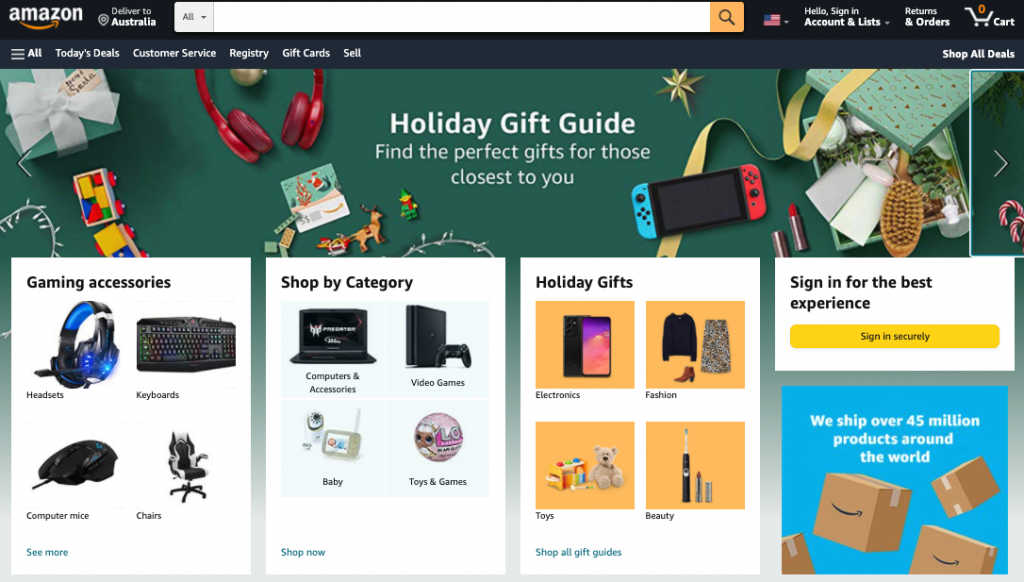Follow the Shop all gift guides link
The image size is (1024, 582).
click(x=578, y=552)
